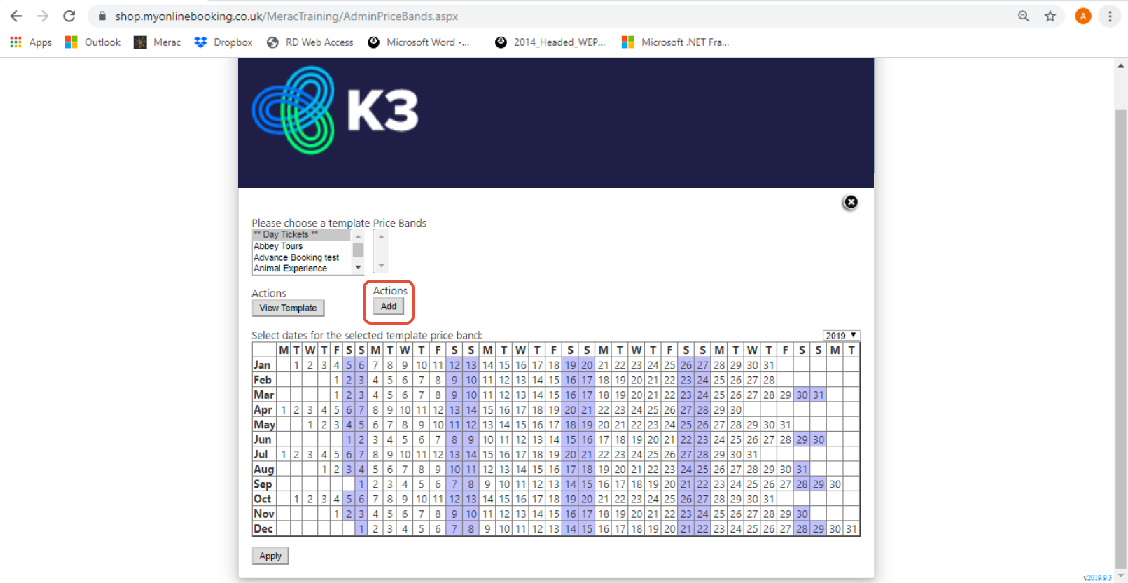
Task: Open the RD Web Access bookmark
Action: [x=310, y=42]
